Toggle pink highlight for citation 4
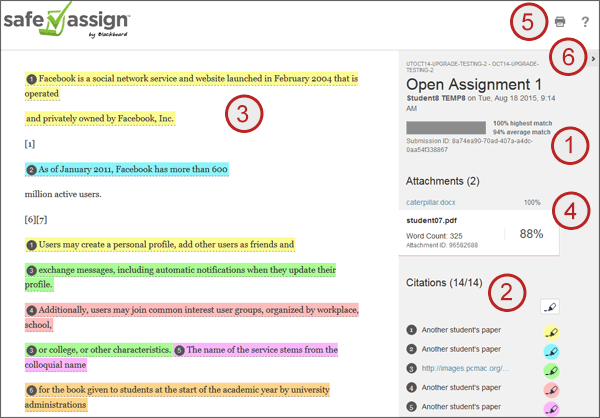 point(551,389)
